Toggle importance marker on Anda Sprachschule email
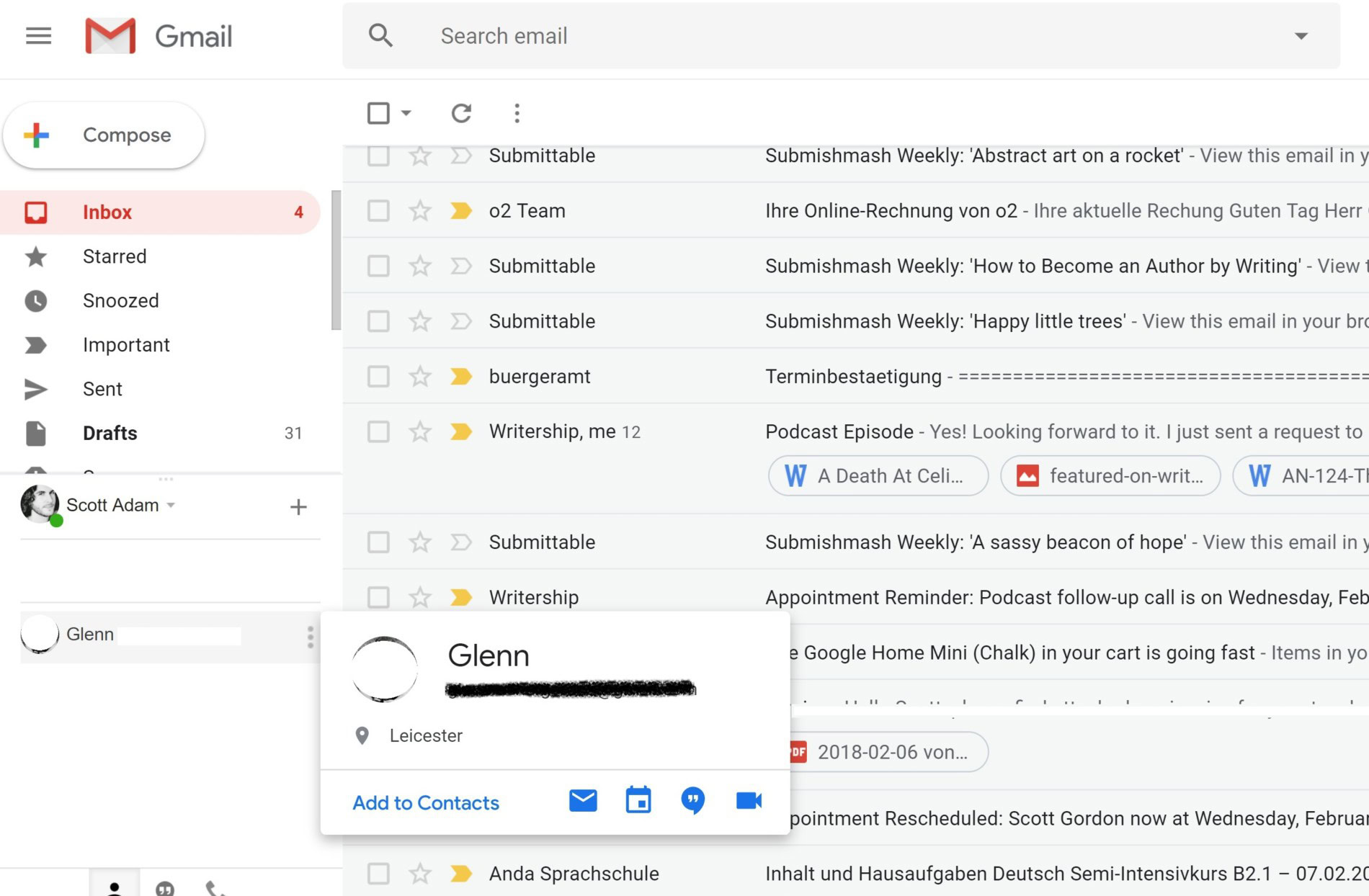The height and width of the screenshot is (896, 1369). [x=461, y=874]
